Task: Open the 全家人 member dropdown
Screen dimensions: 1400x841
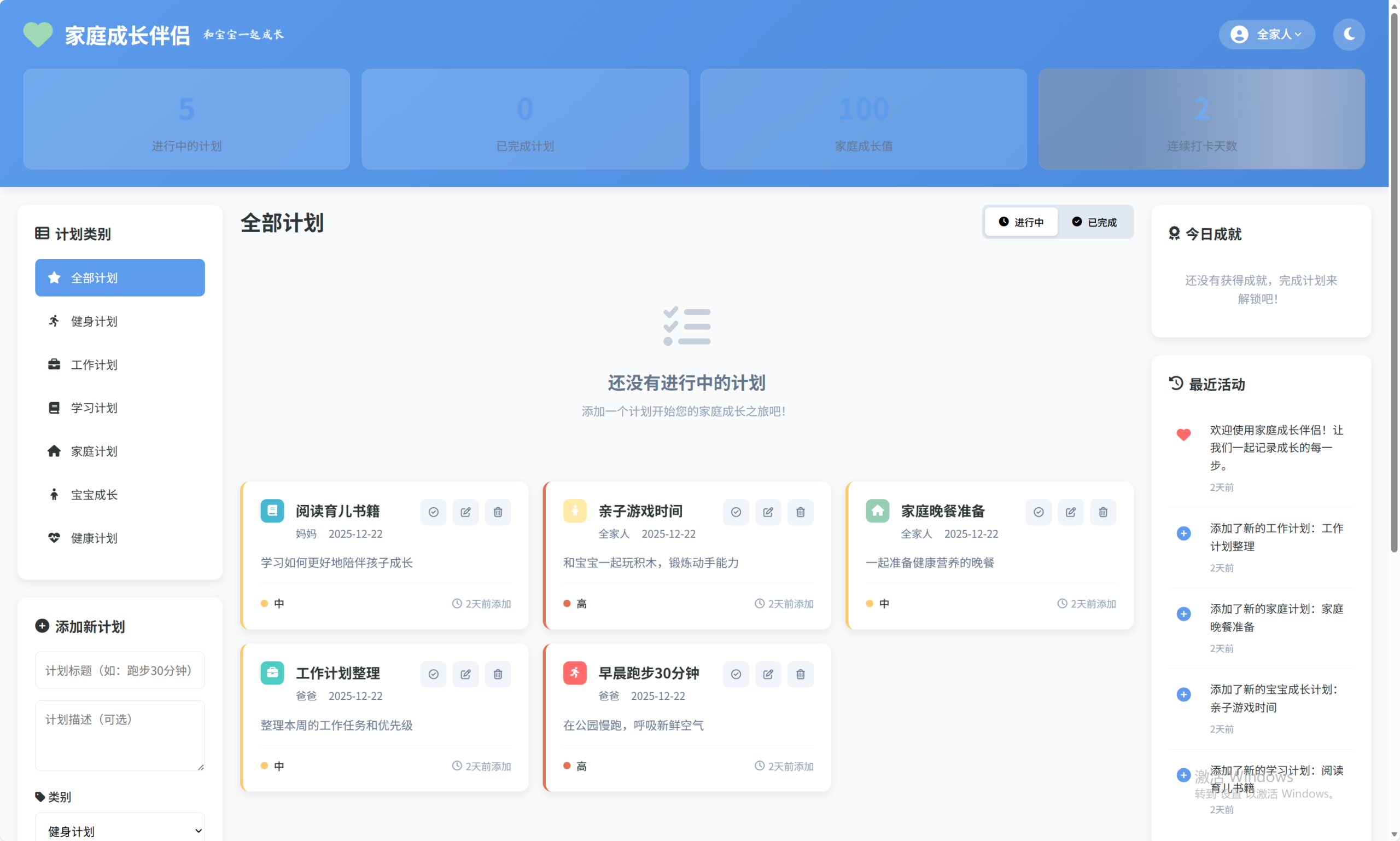Action: click(1266, 34)
